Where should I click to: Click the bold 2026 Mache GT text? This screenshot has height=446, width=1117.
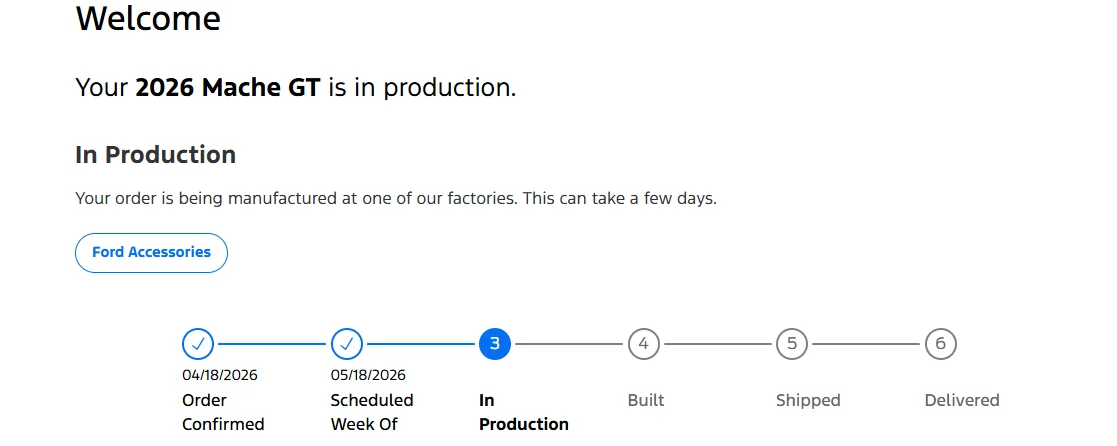pos(228,88)
